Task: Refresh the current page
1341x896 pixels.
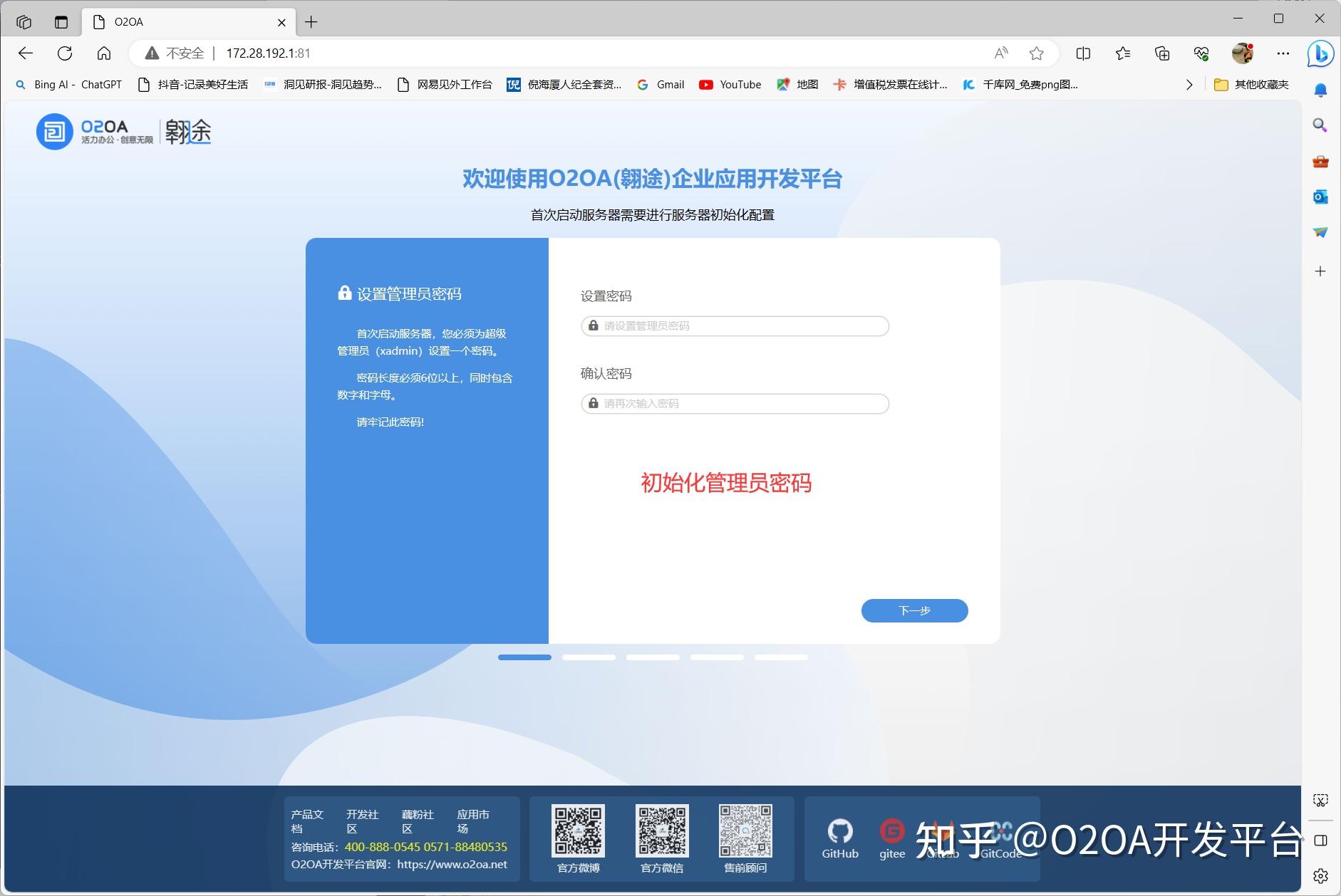Action: (x=64, y=53)
